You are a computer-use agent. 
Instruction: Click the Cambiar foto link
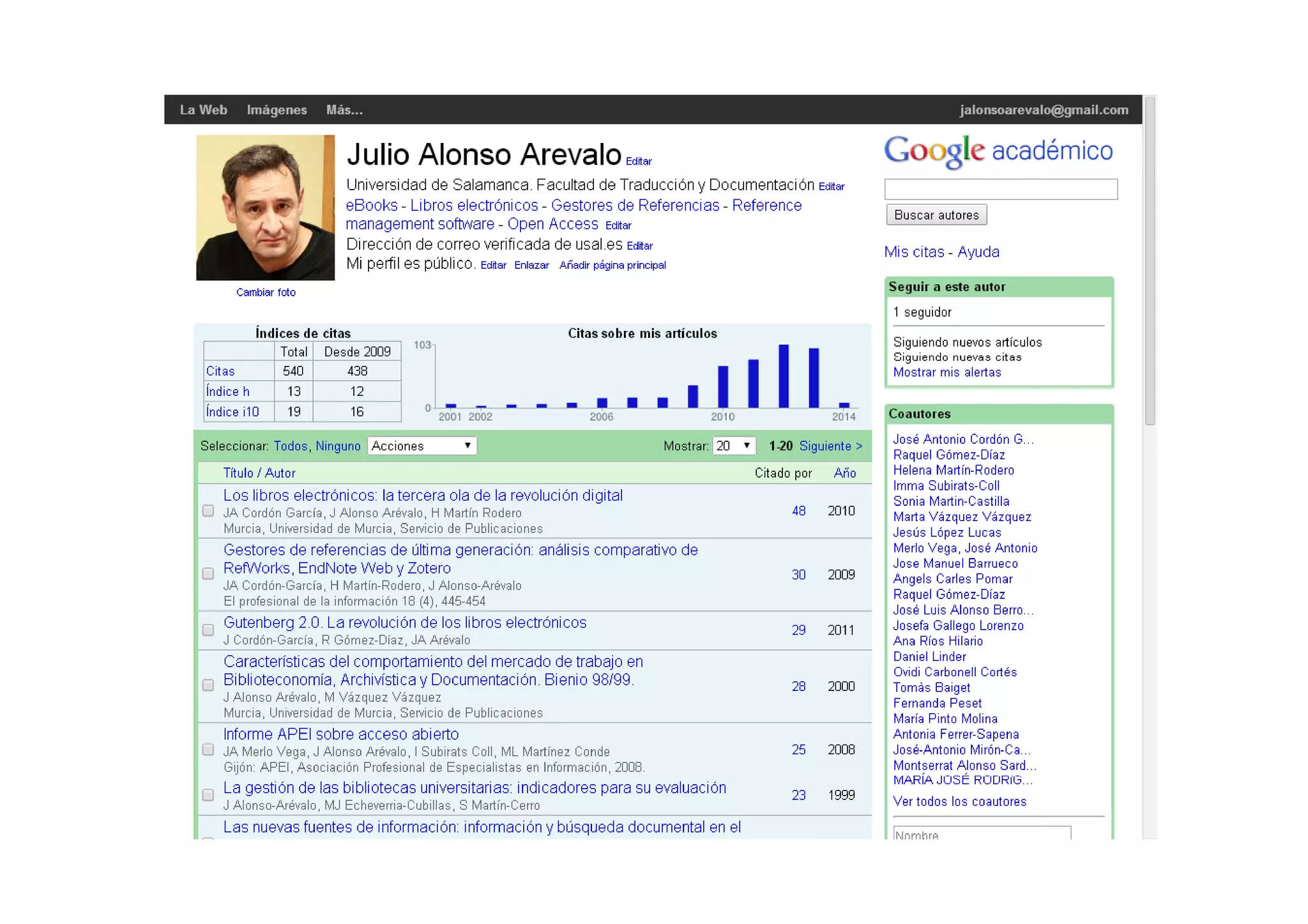click(266, 292)
